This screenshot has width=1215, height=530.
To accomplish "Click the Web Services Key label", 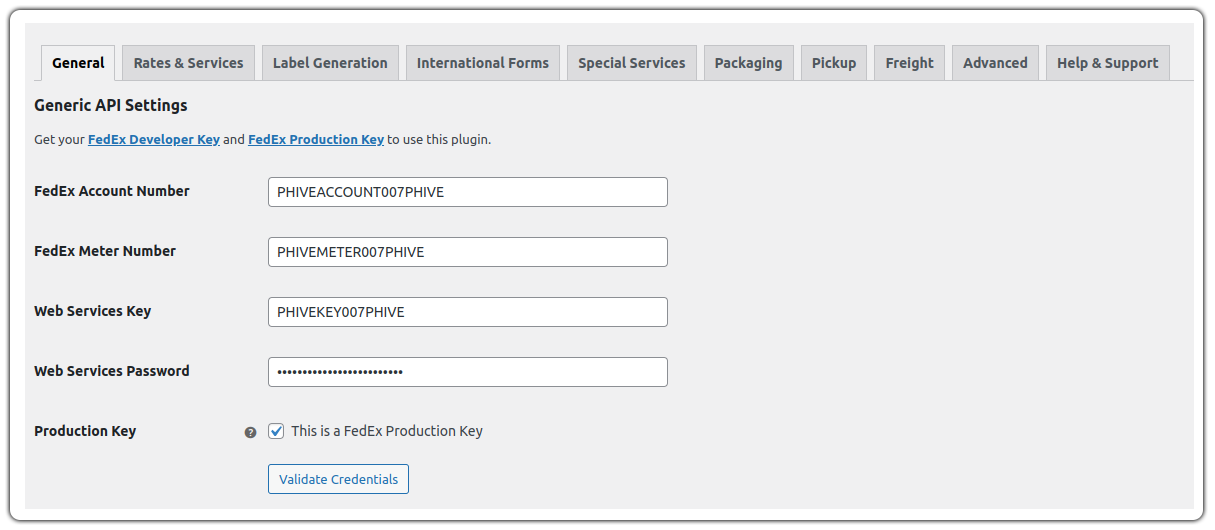I will (93, 311).
